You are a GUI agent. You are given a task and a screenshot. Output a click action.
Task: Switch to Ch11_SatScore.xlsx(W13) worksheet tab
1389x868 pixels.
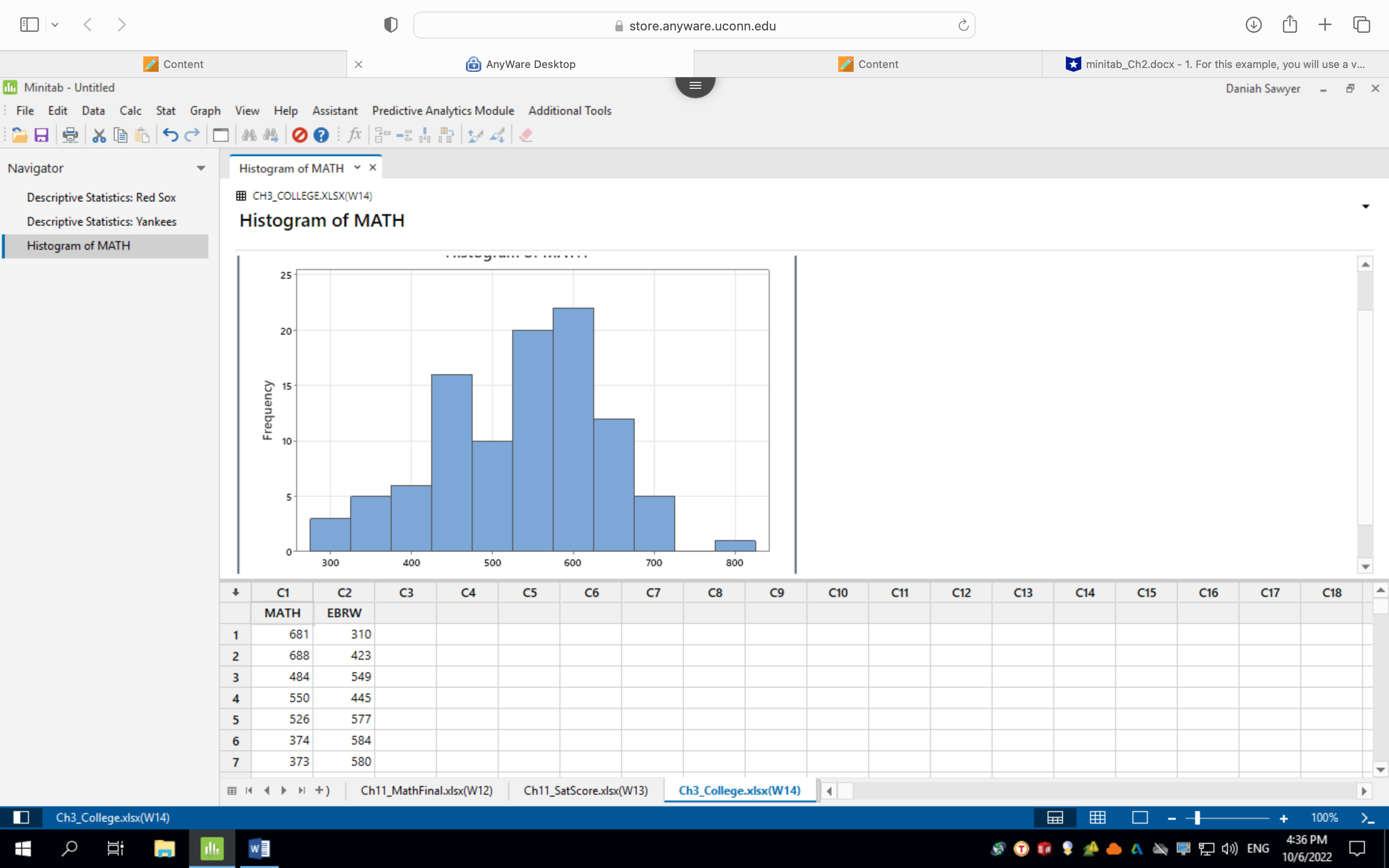point(586,790)
